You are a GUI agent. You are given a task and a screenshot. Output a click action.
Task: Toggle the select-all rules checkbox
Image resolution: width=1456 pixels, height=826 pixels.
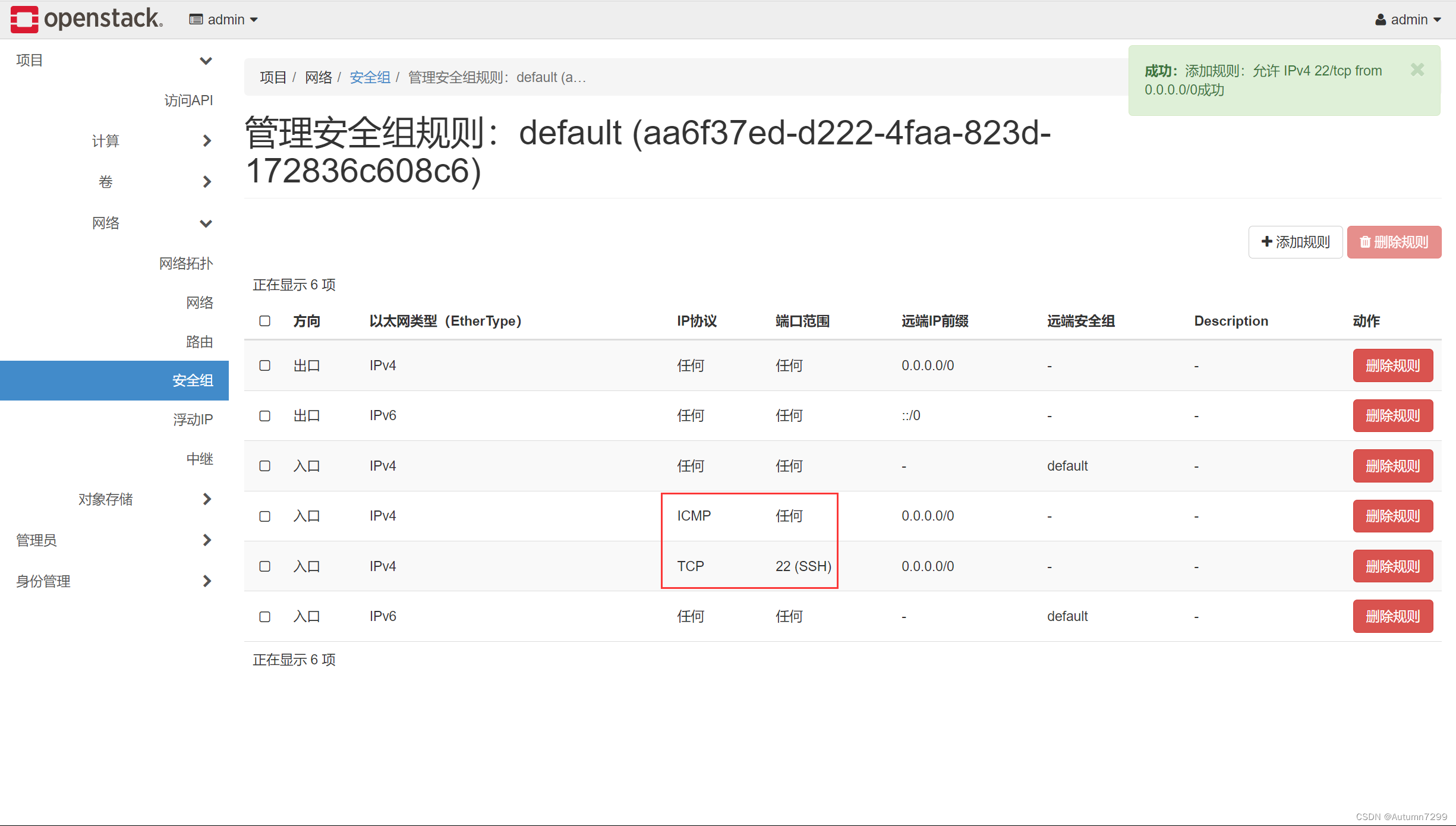coord(265,321)
